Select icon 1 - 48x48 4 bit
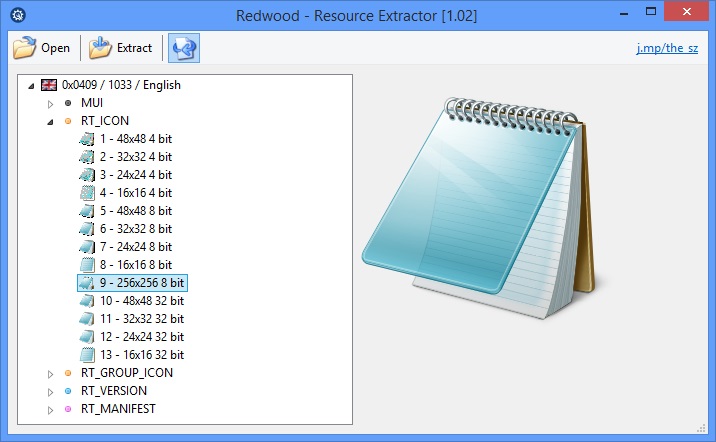 click(x=135, y=139)
